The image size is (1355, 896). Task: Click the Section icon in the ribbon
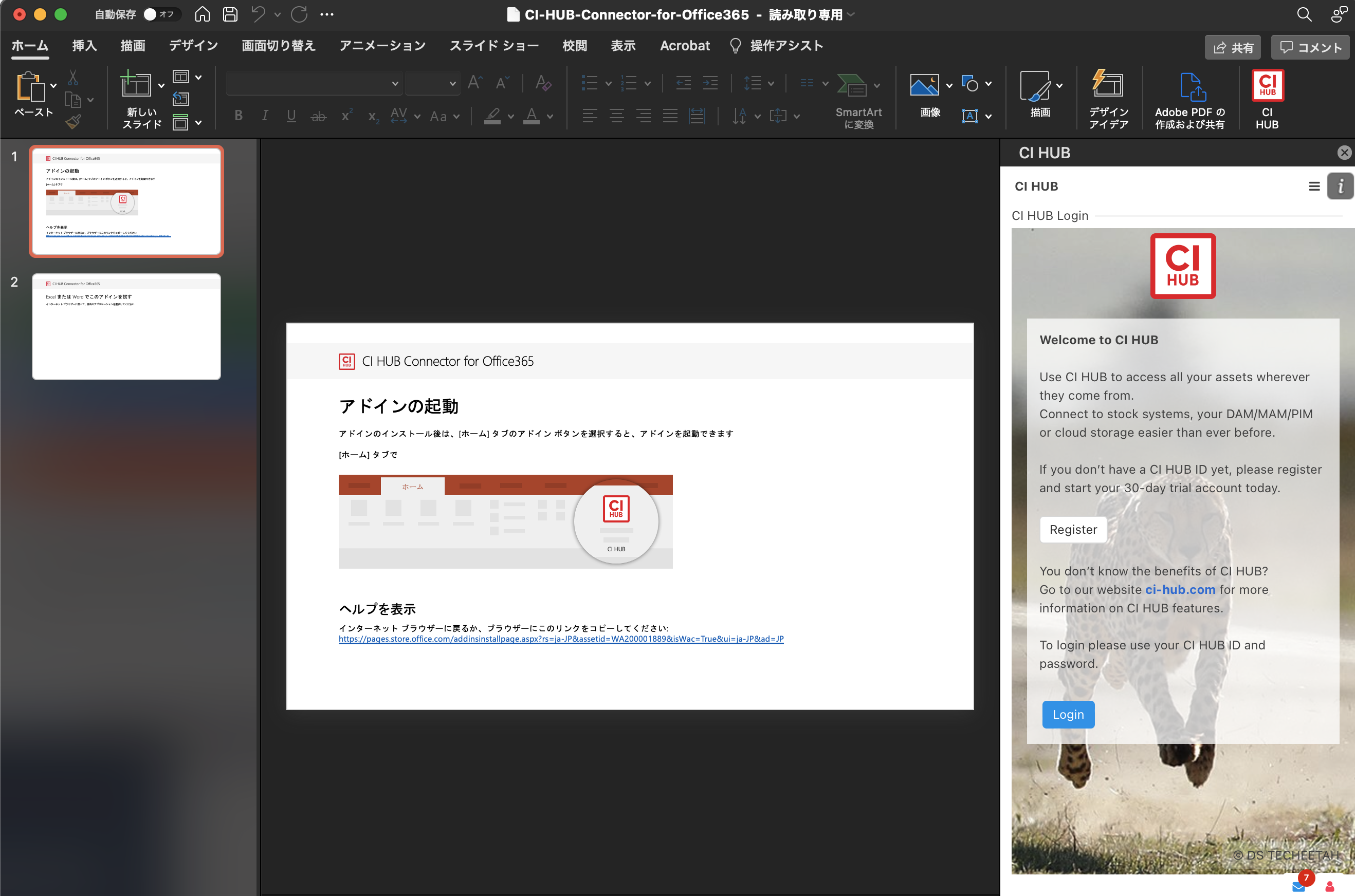click(180, 122)
